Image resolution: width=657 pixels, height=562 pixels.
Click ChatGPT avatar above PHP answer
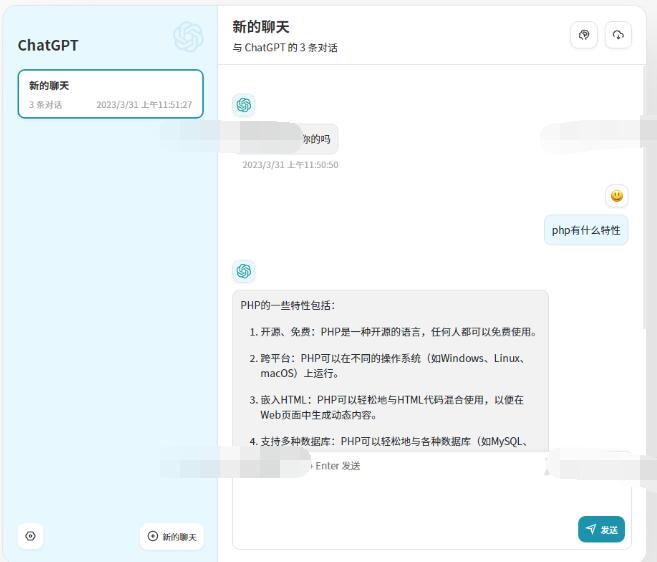point(244,271)
